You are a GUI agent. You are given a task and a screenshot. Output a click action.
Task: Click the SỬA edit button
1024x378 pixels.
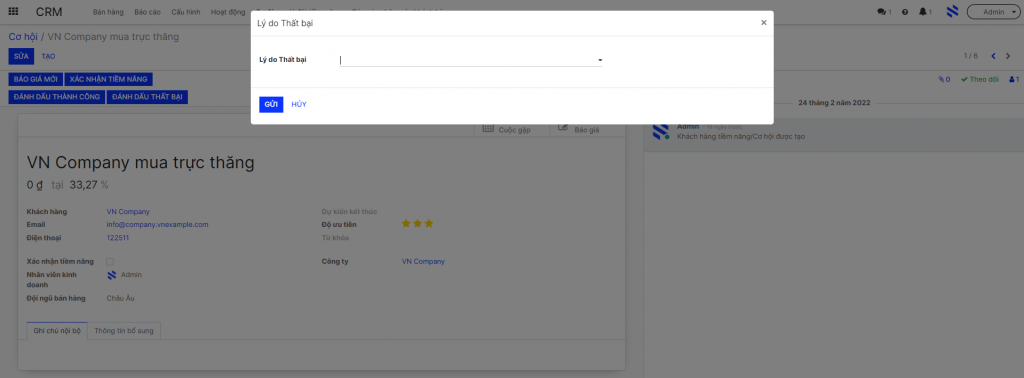pyautogui.click(x=21, y=56)
